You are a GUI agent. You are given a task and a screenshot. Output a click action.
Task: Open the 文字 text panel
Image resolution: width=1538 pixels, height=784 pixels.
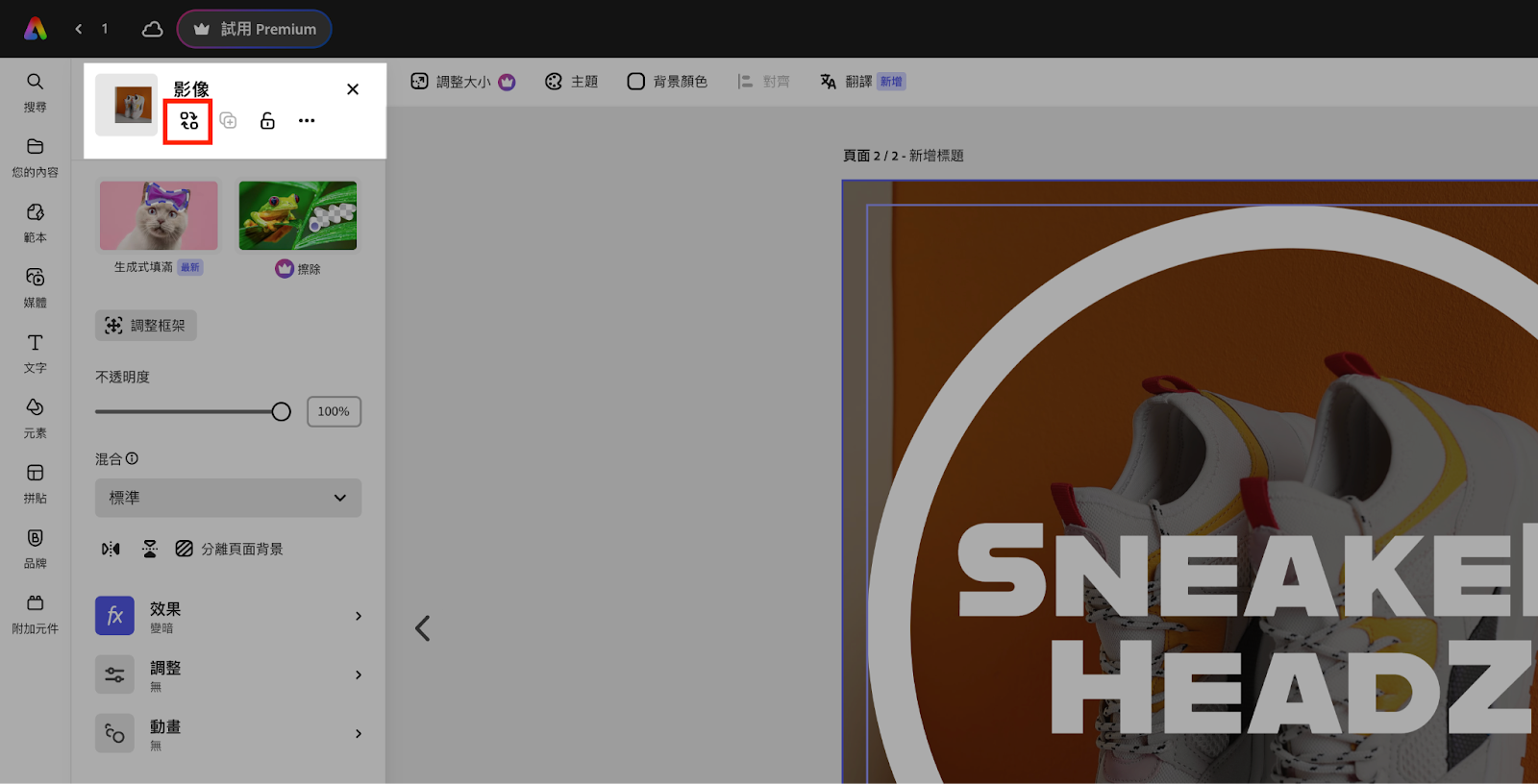click(x=35, y=354)
